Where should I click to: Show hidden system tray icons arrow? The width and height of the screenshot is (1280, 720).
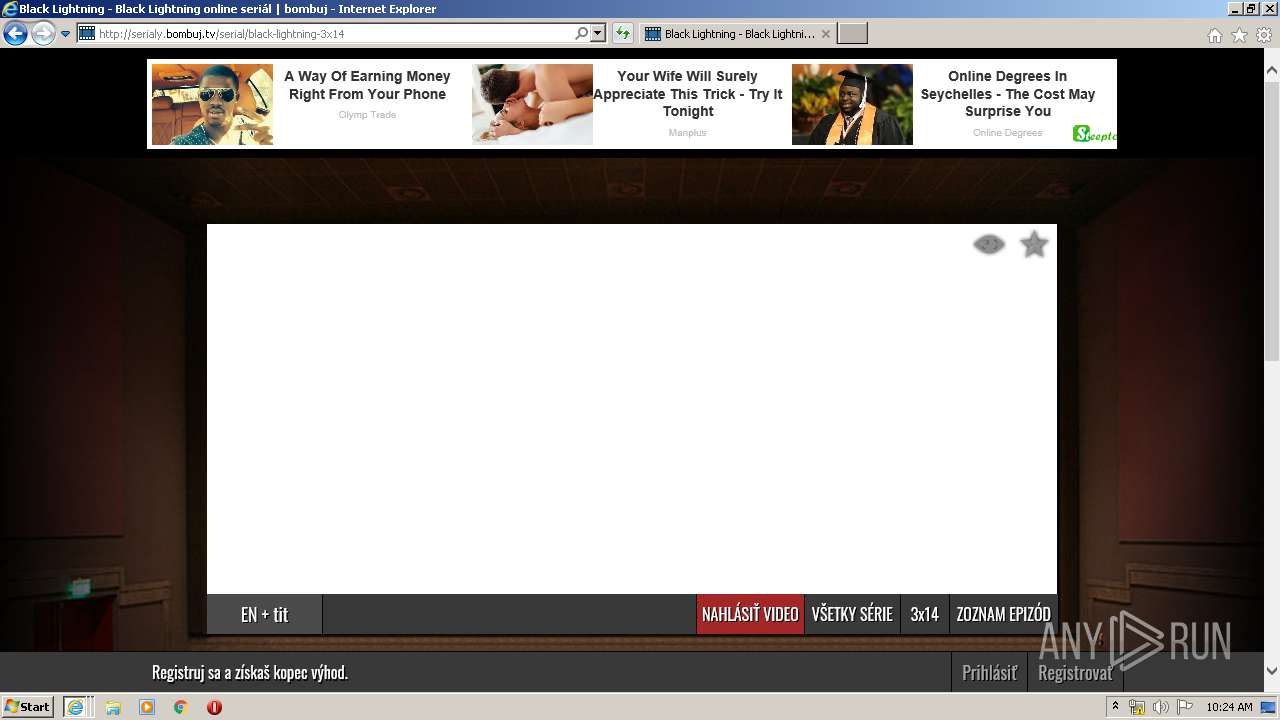1115,706
